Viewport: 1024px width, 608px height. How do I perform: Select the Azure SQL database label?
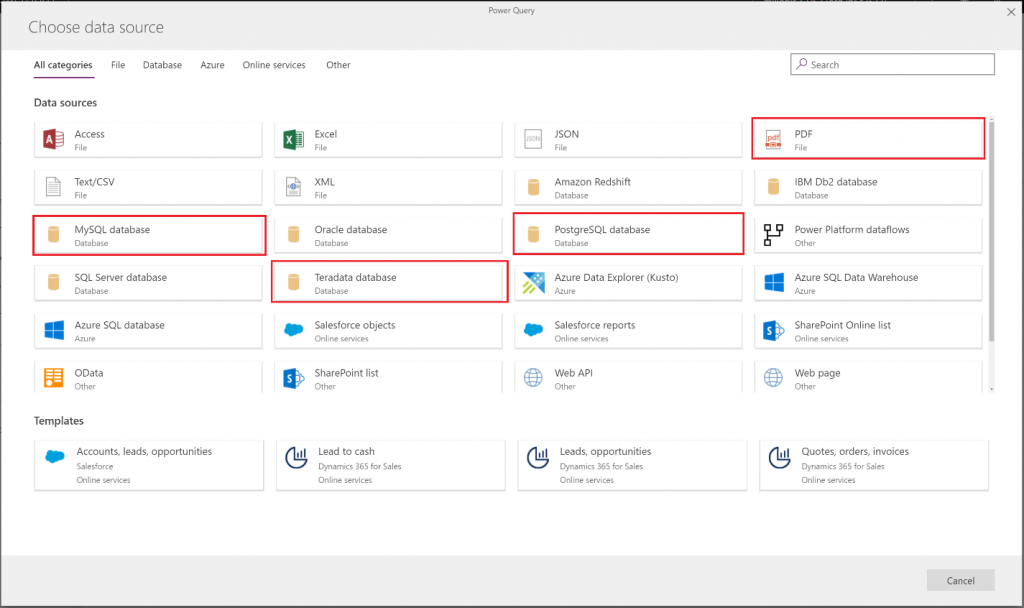[x=120, y=325]
